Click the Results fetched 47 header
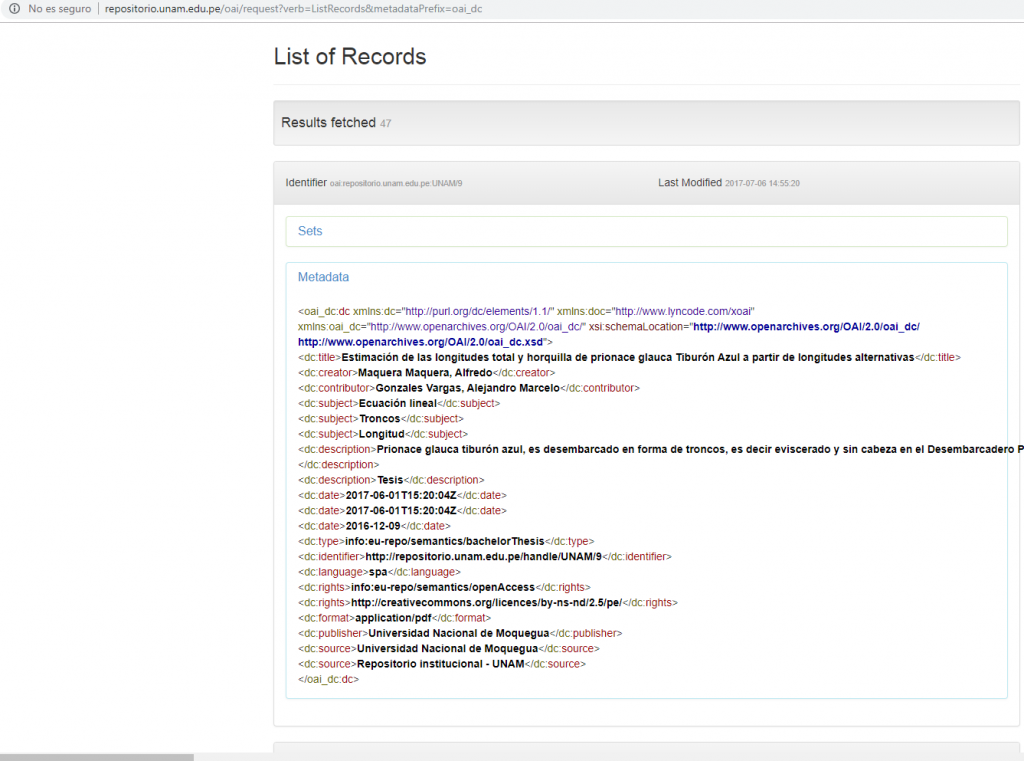1024x761 pixels. coord(335,123)
